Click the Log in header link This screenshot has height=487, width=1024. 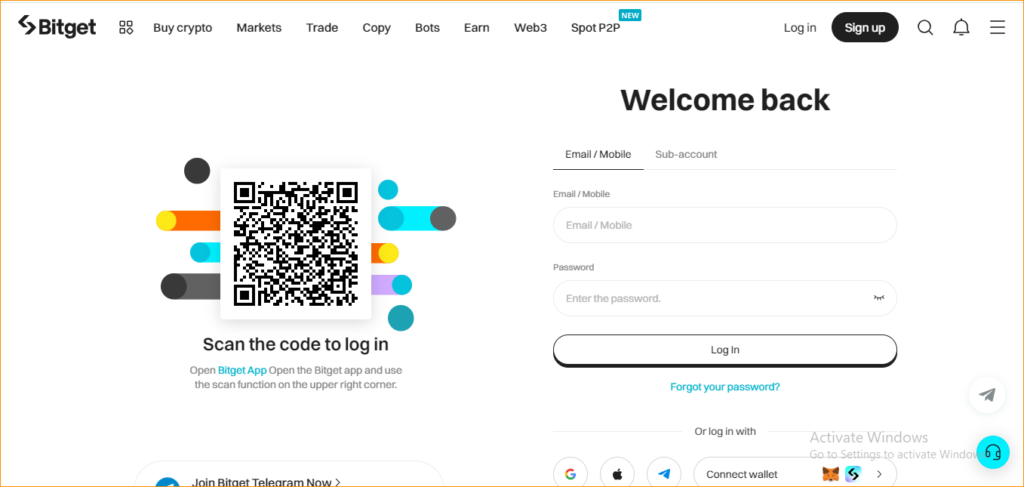(800, 27)
